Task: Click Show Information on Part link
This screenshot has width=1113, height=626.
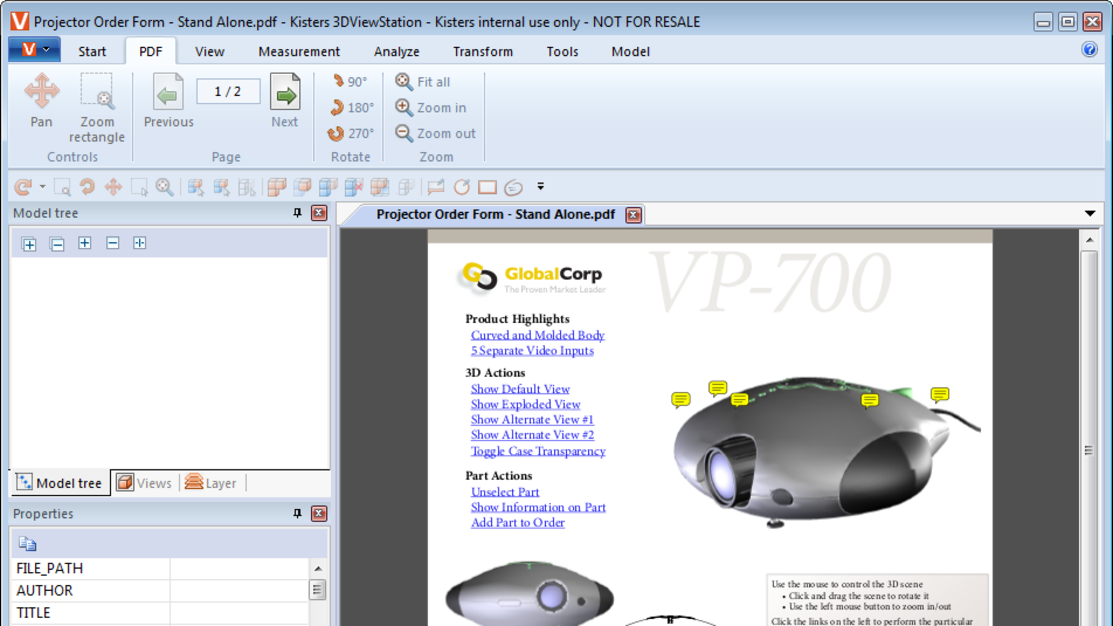Action: pyautogui.click(x=537, y=507)
